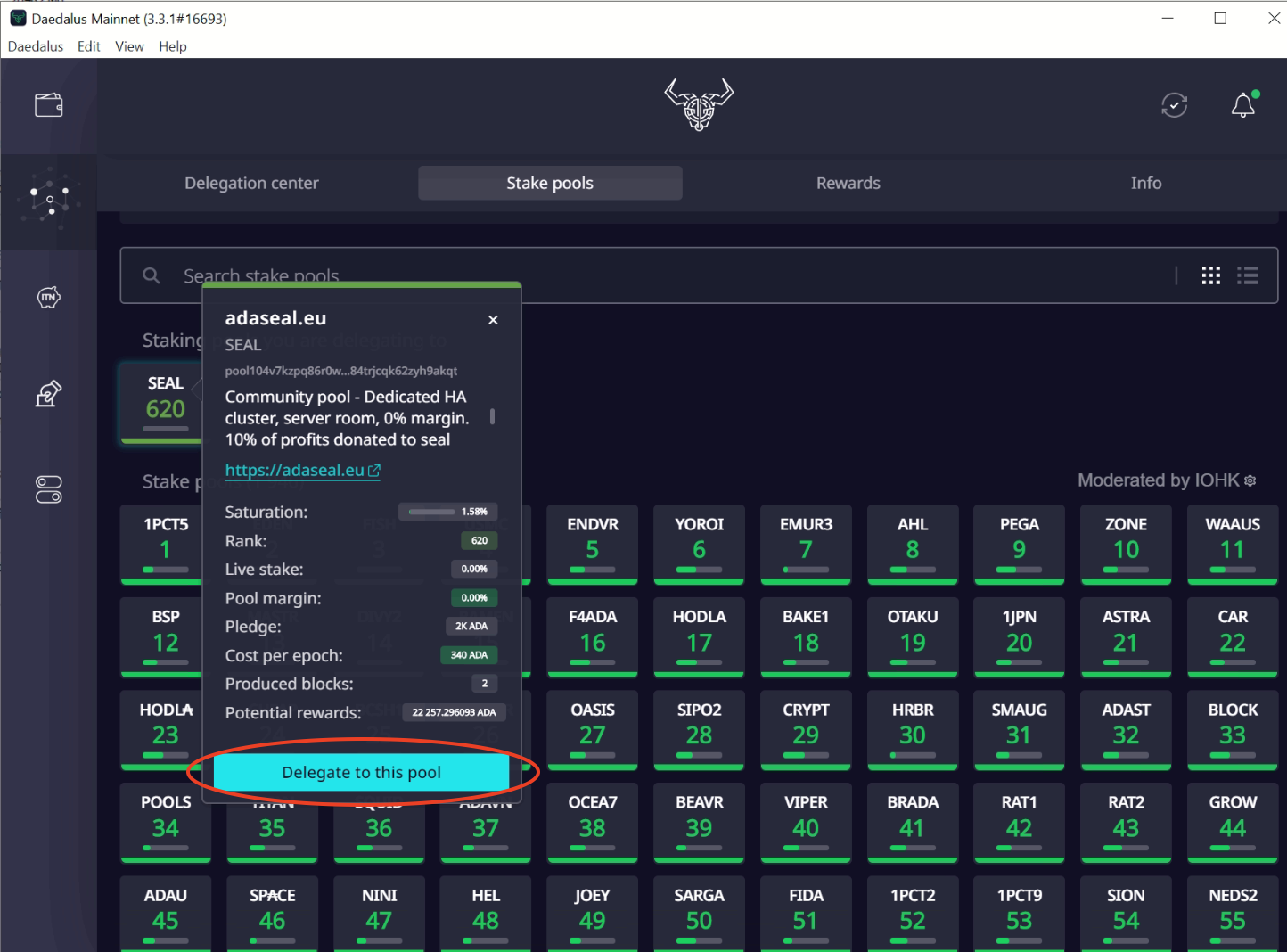
Task: Select the BLOCK pool ranked 33
Action: click(1233, 730)
